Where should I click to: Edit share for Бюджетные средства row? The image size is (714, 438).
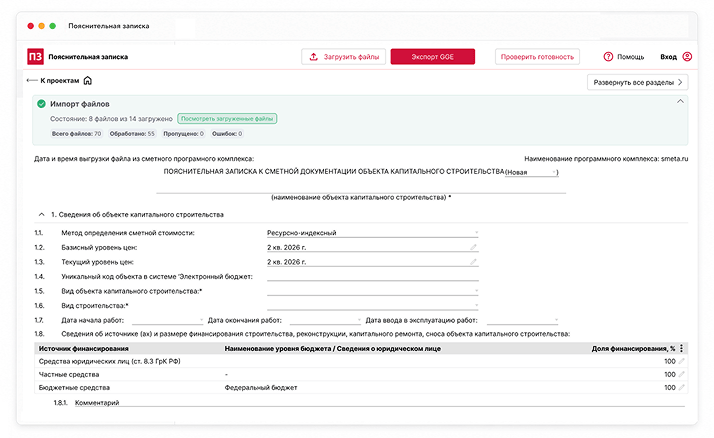[x=681, y=387]
